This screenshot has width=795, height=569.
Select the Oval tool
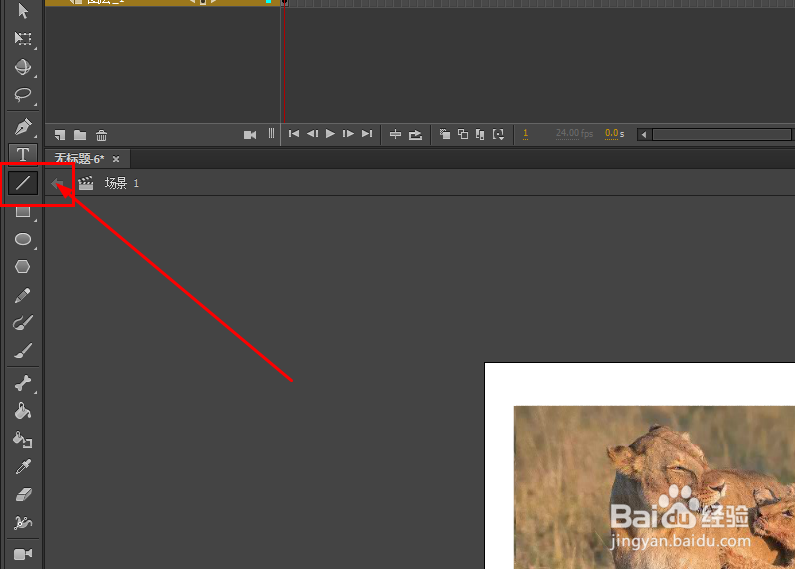23,239
